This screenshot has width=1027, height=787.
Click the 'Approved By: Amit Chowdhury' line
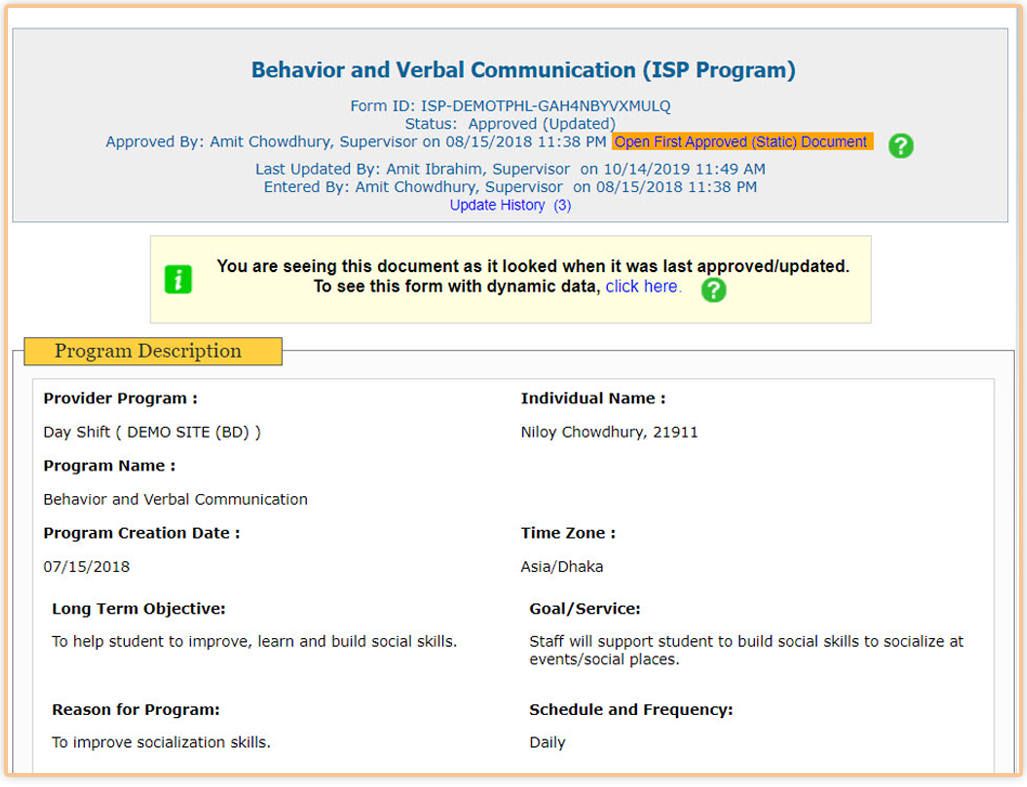356,142
